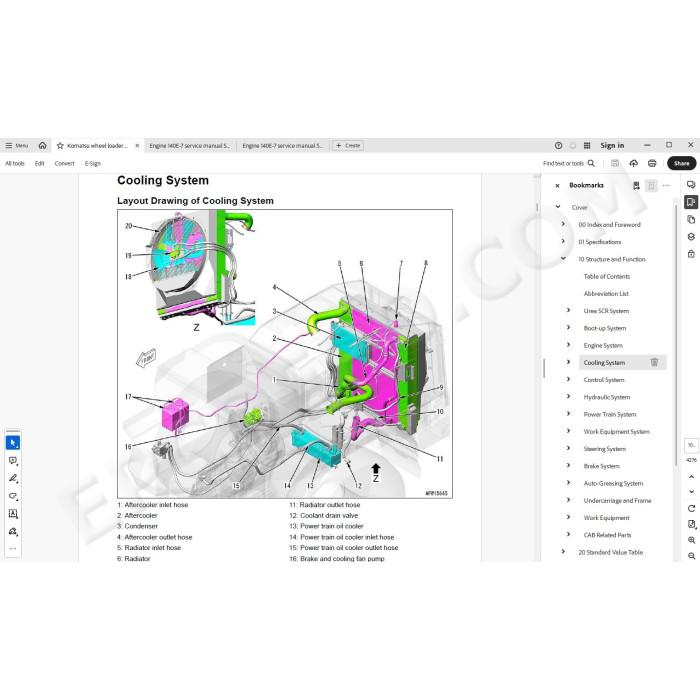The image size is (700, 700).
Task: Click Sign in
Action: tap(612, 146)
